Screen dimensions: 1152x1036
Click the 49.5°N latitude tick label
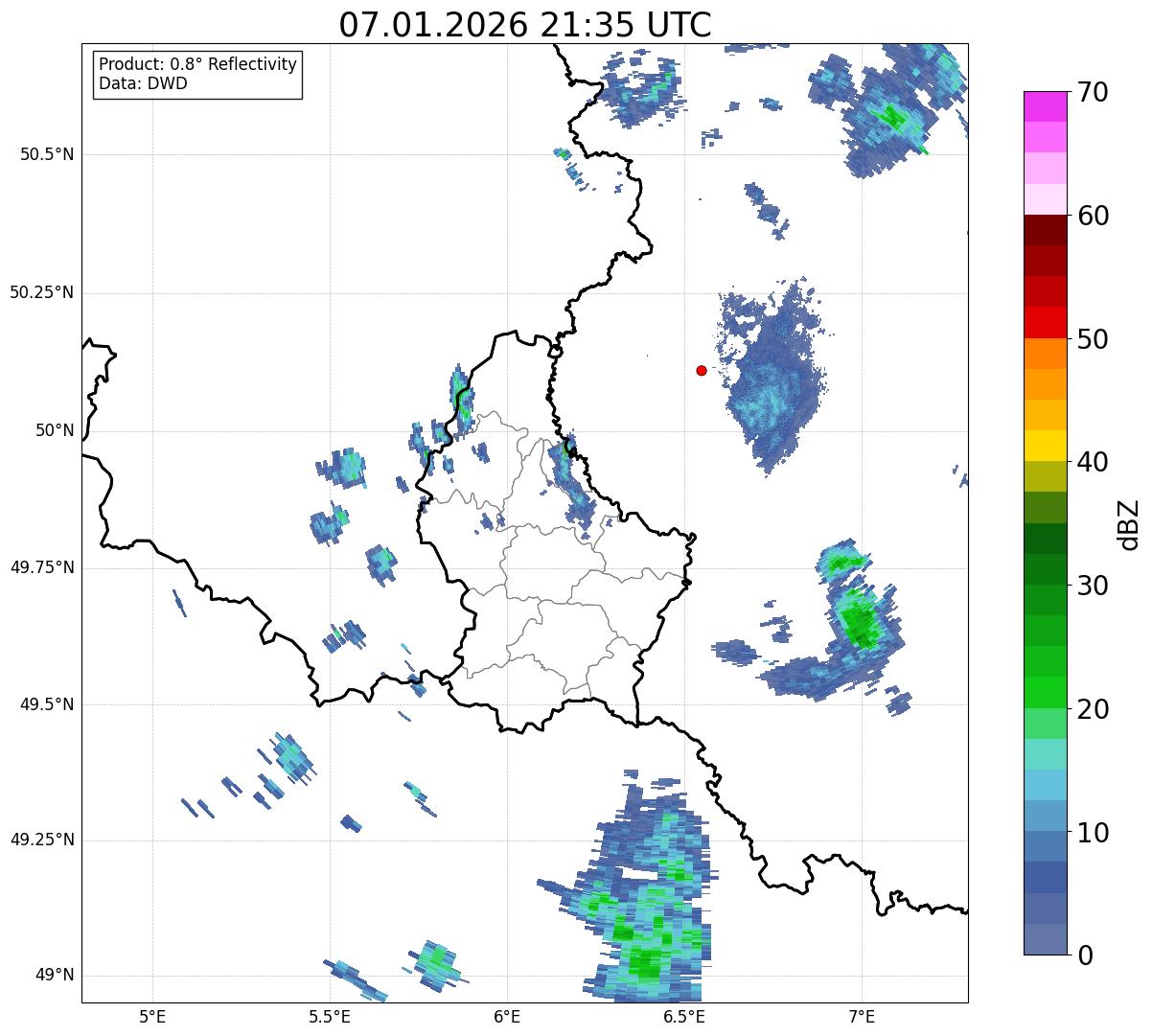tap(47, 704)
